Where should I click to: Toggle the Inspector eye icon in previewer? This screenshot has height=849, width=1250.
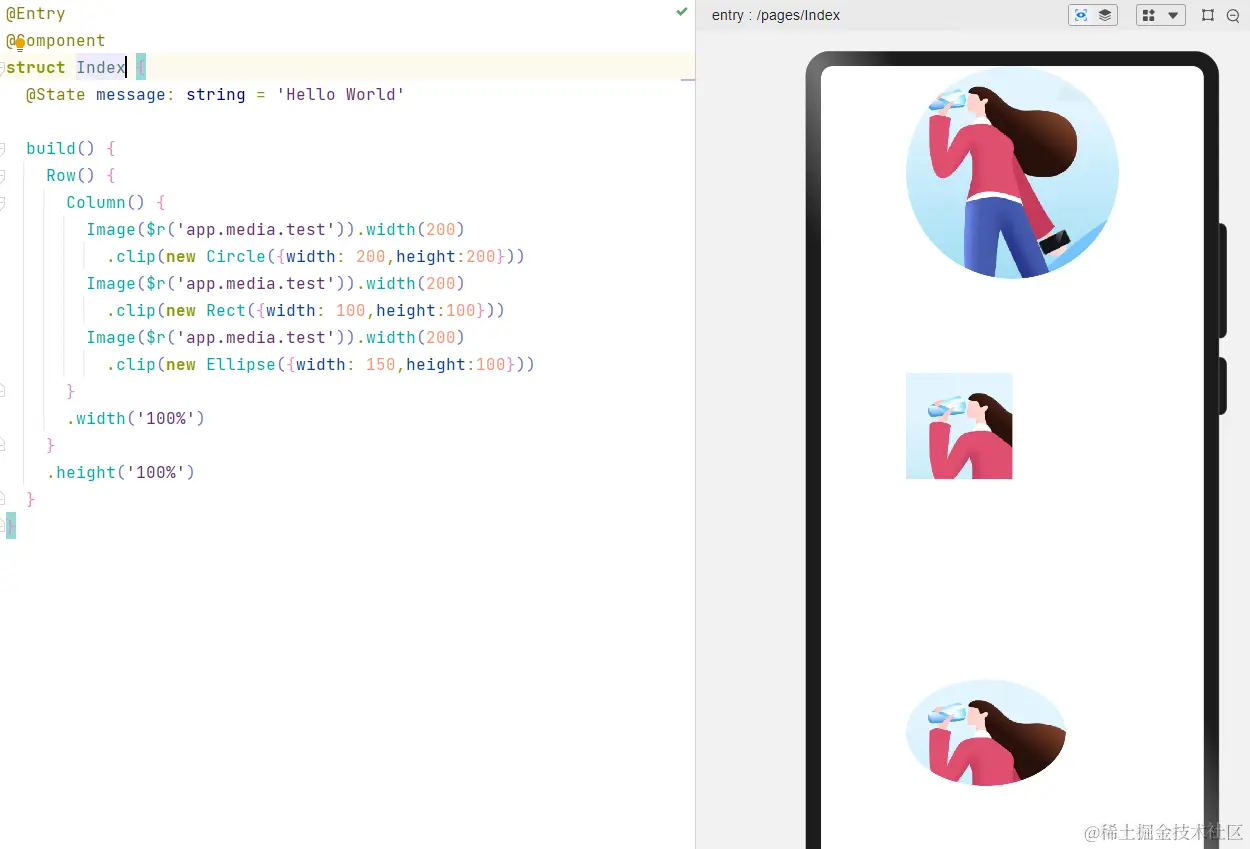click(x=1081, y=15)
